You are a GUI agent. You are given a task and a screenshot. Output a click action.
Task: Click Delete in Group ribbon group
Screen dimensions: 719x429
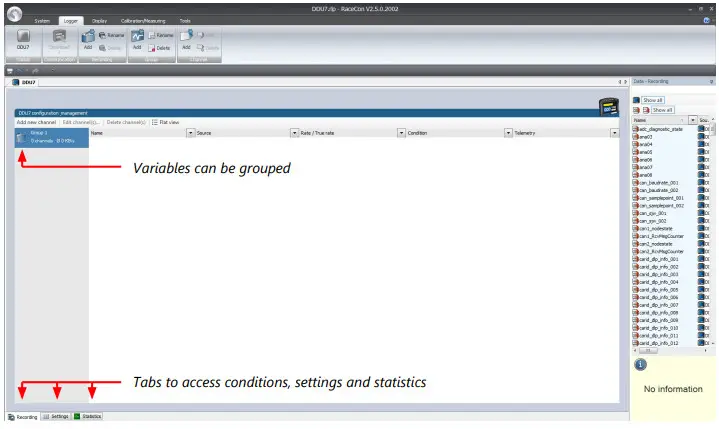pos(159,48)
